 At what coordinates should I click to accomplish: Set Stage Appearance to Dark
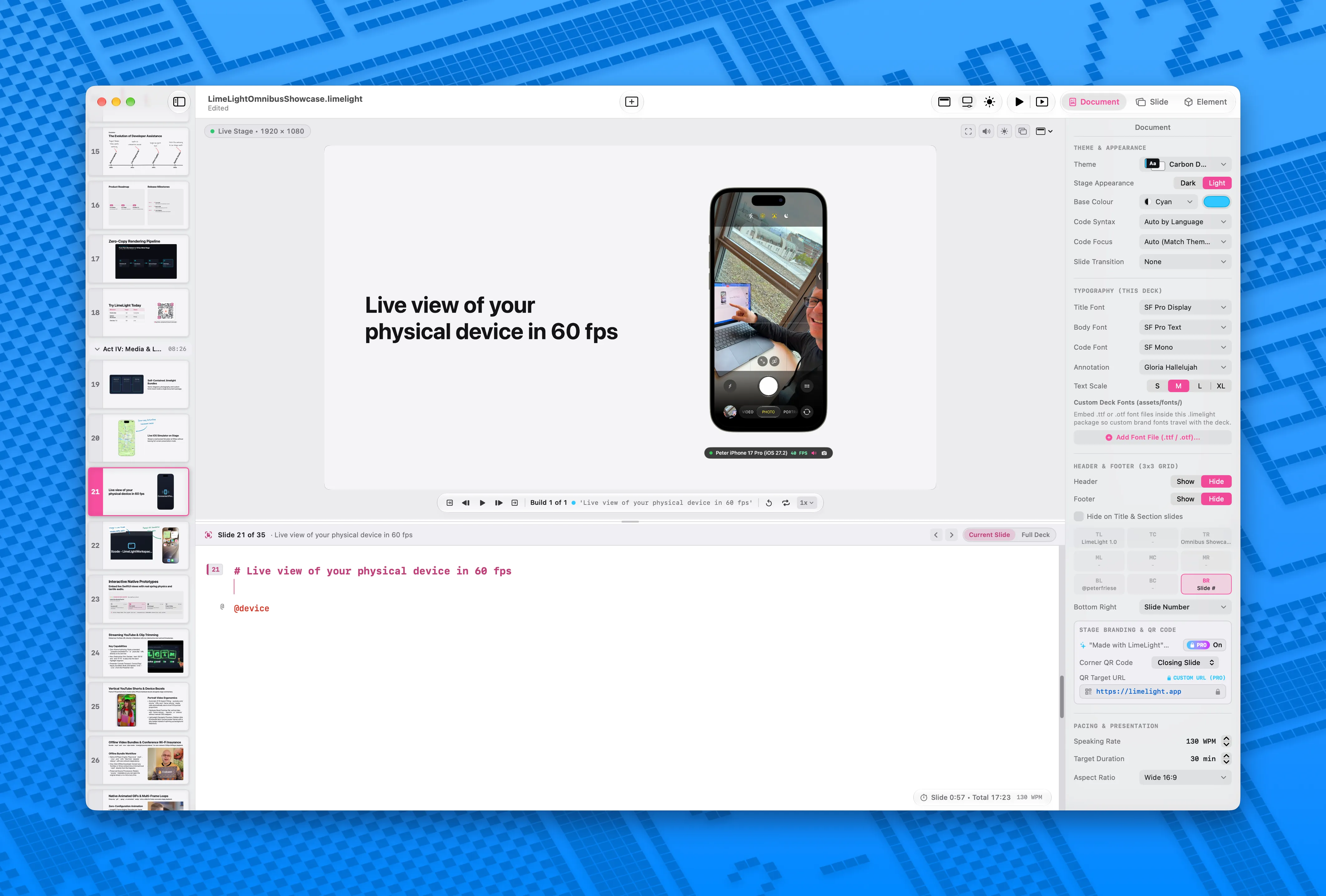coord(1188,183)
